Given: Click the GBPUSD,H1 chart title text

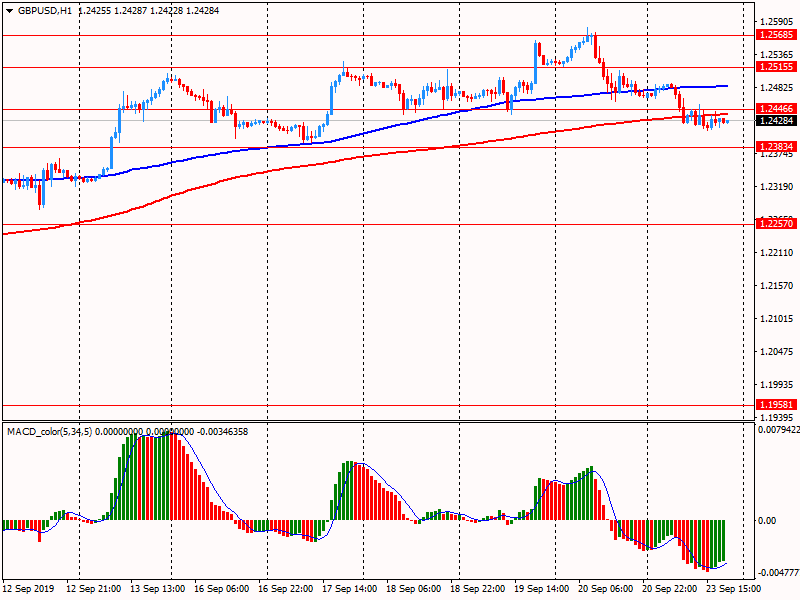Looking at the screenshot, I should [x=45, y=11].
